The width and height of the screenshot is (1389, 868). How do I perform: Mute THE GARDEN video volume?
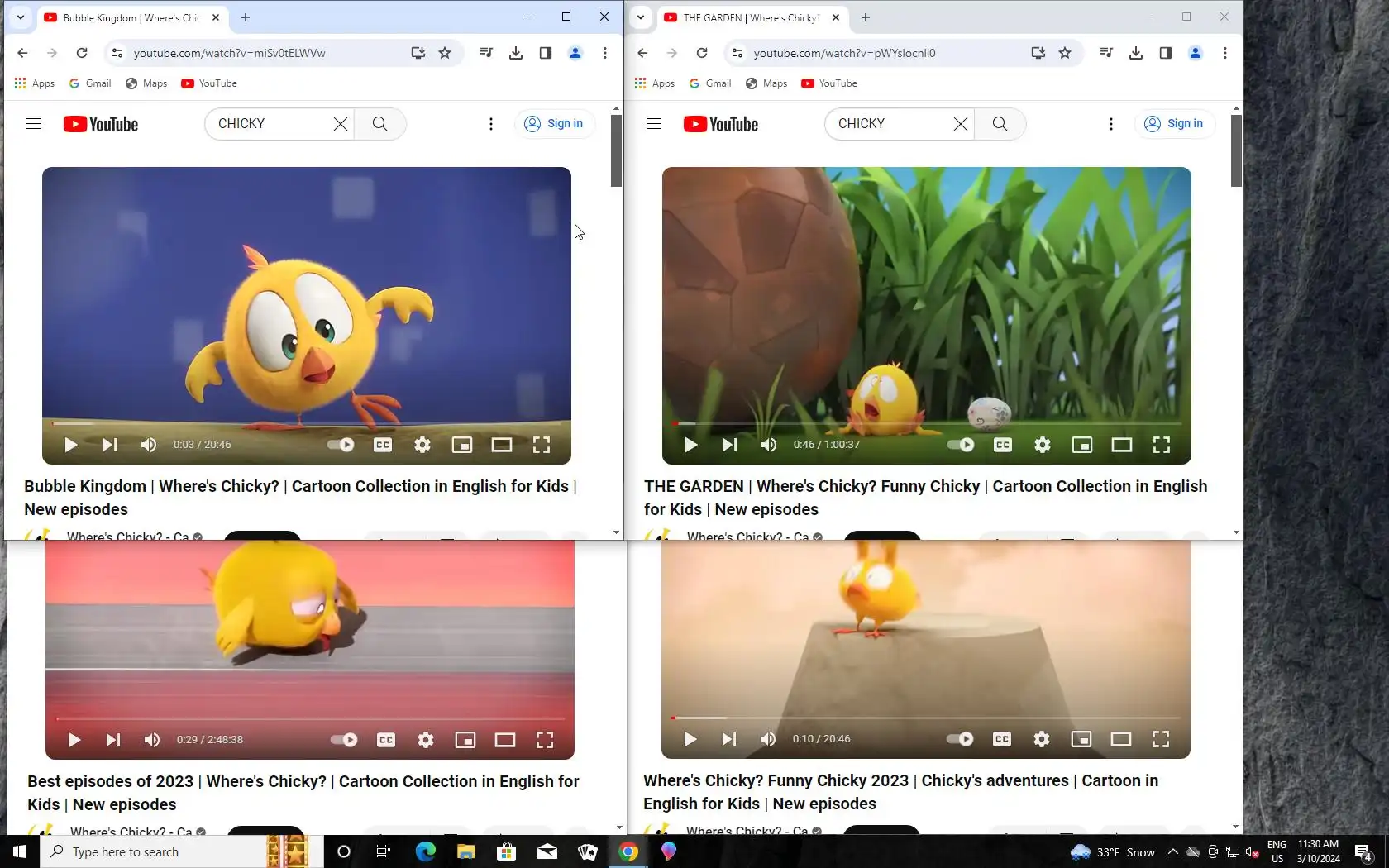(x=769, y=445)
